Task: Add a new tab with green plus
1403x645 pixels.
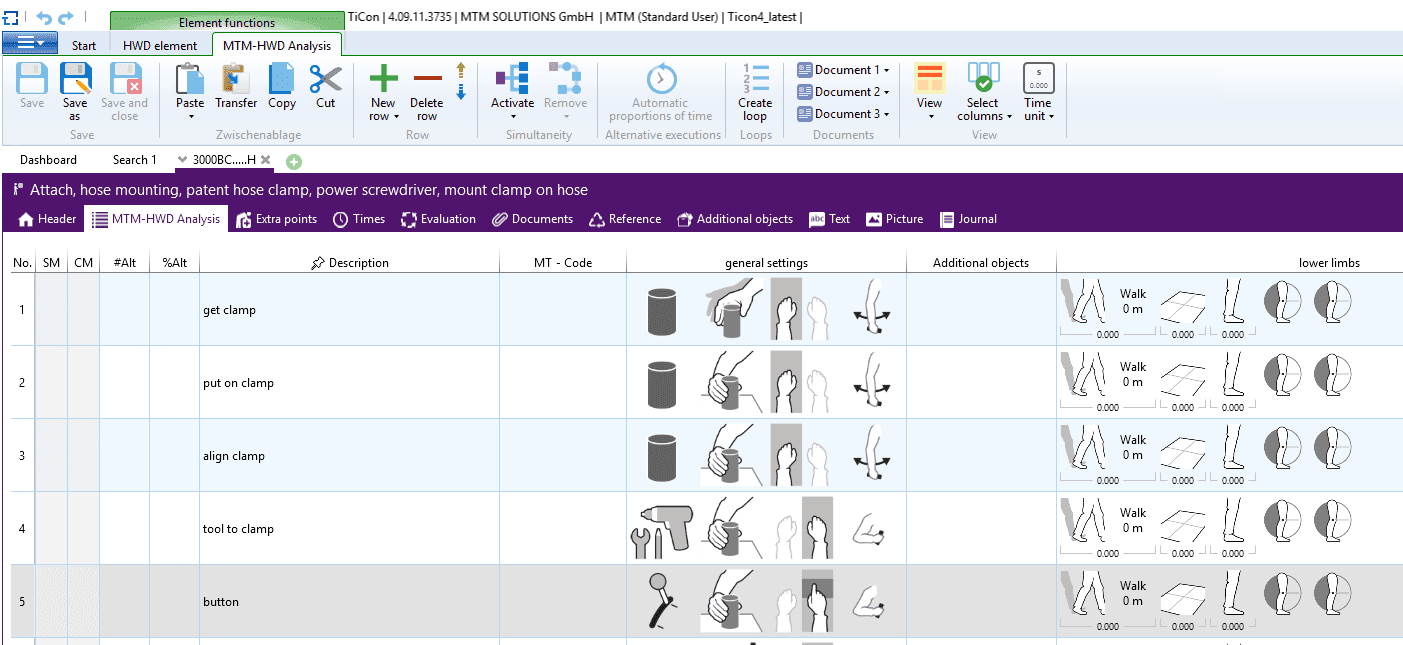Action: (x=294, y=161)
